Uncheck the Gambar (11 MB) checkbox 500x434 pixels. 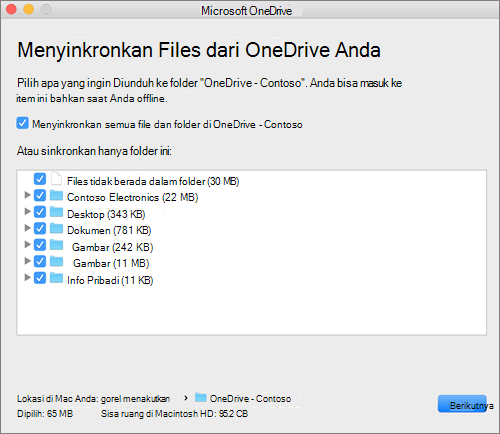(40, 261)
